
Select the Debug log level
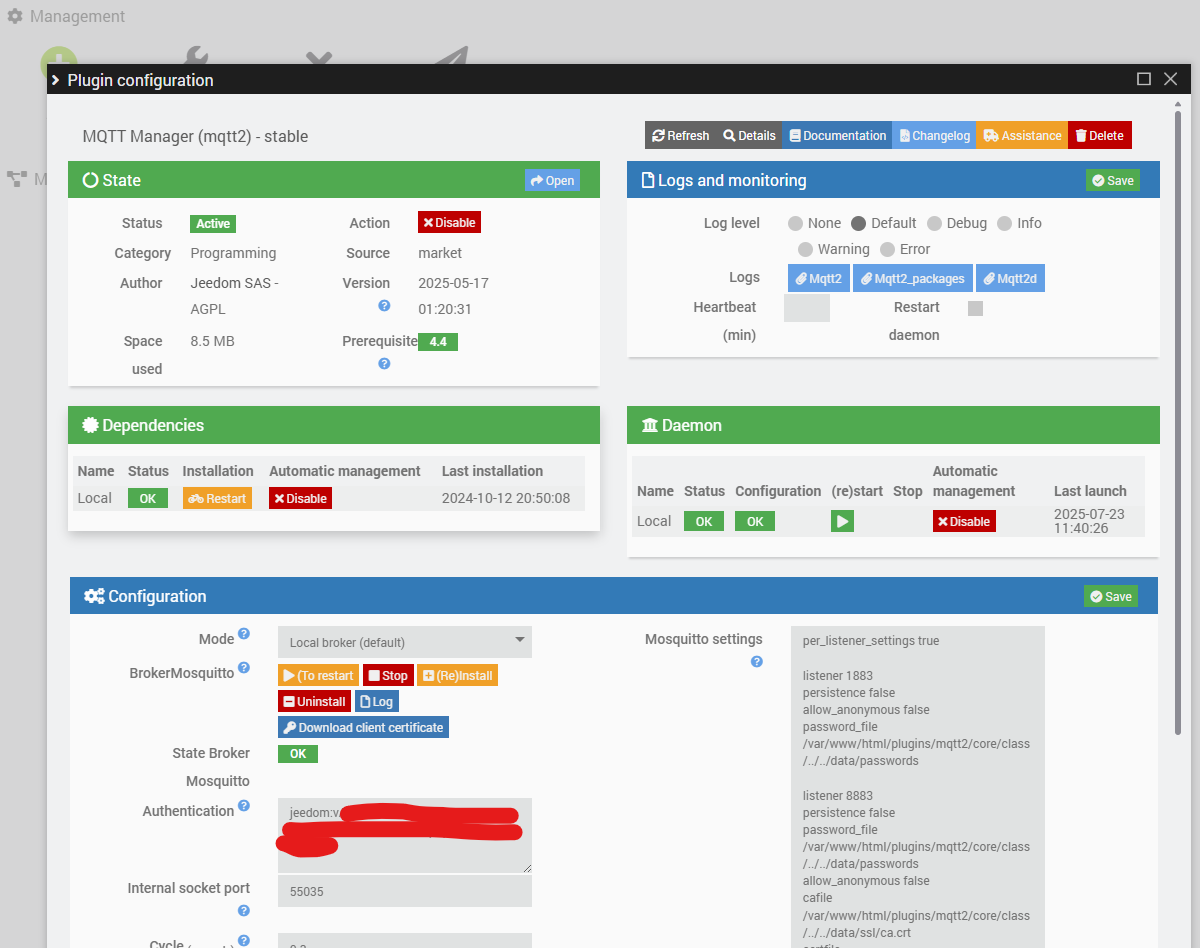(x=934, y=223)
